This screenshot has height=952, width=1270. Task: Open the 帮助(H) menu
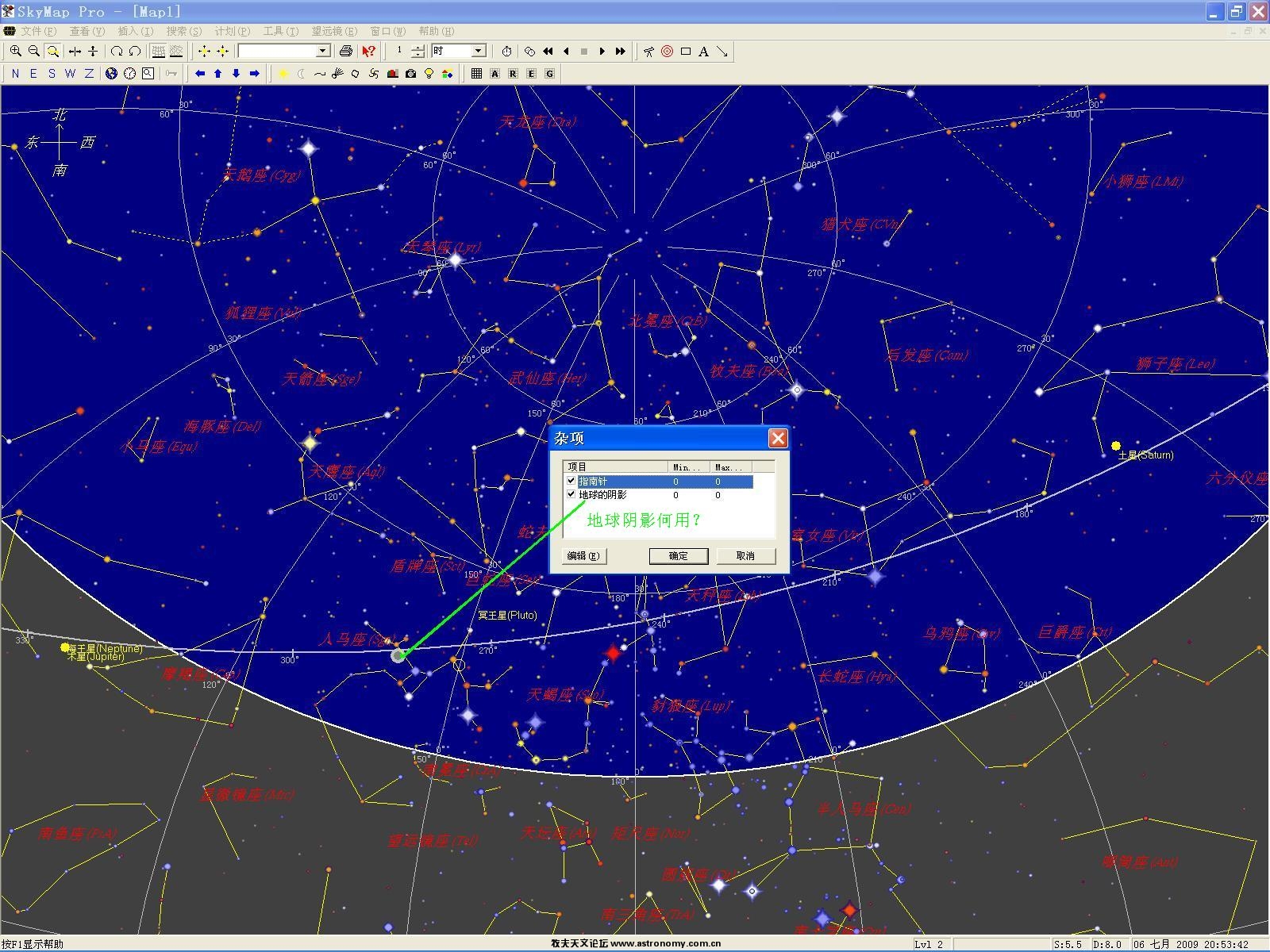click(x=437, y=31)
